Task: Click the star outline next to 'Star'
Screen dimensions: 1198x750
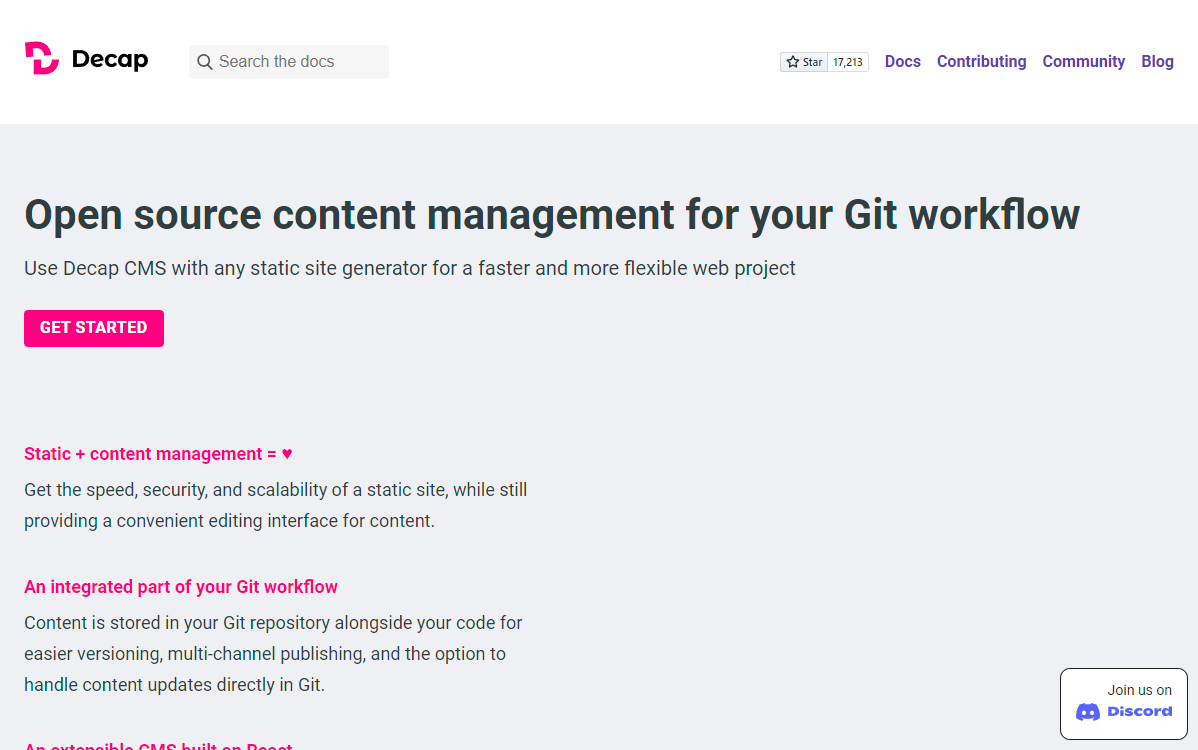Action: click(792, 61)
